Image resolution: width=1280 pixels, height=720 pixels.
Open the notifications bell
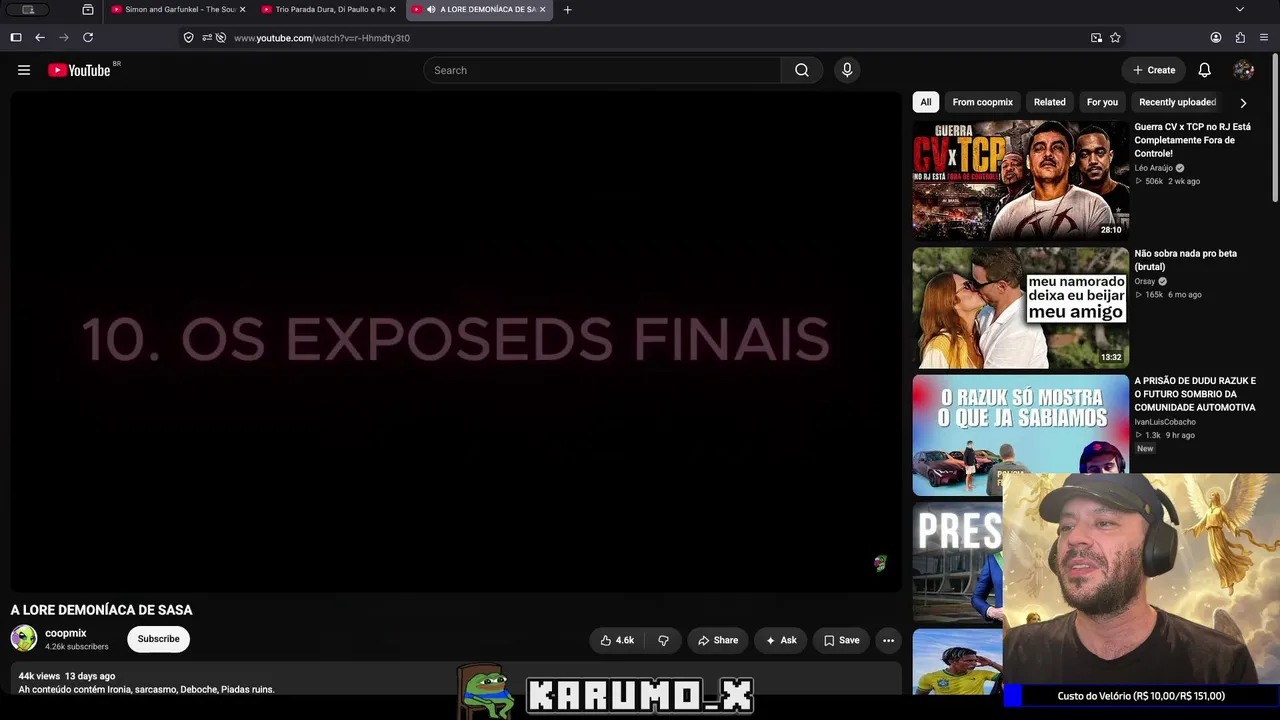click(x=1205, y=70)
